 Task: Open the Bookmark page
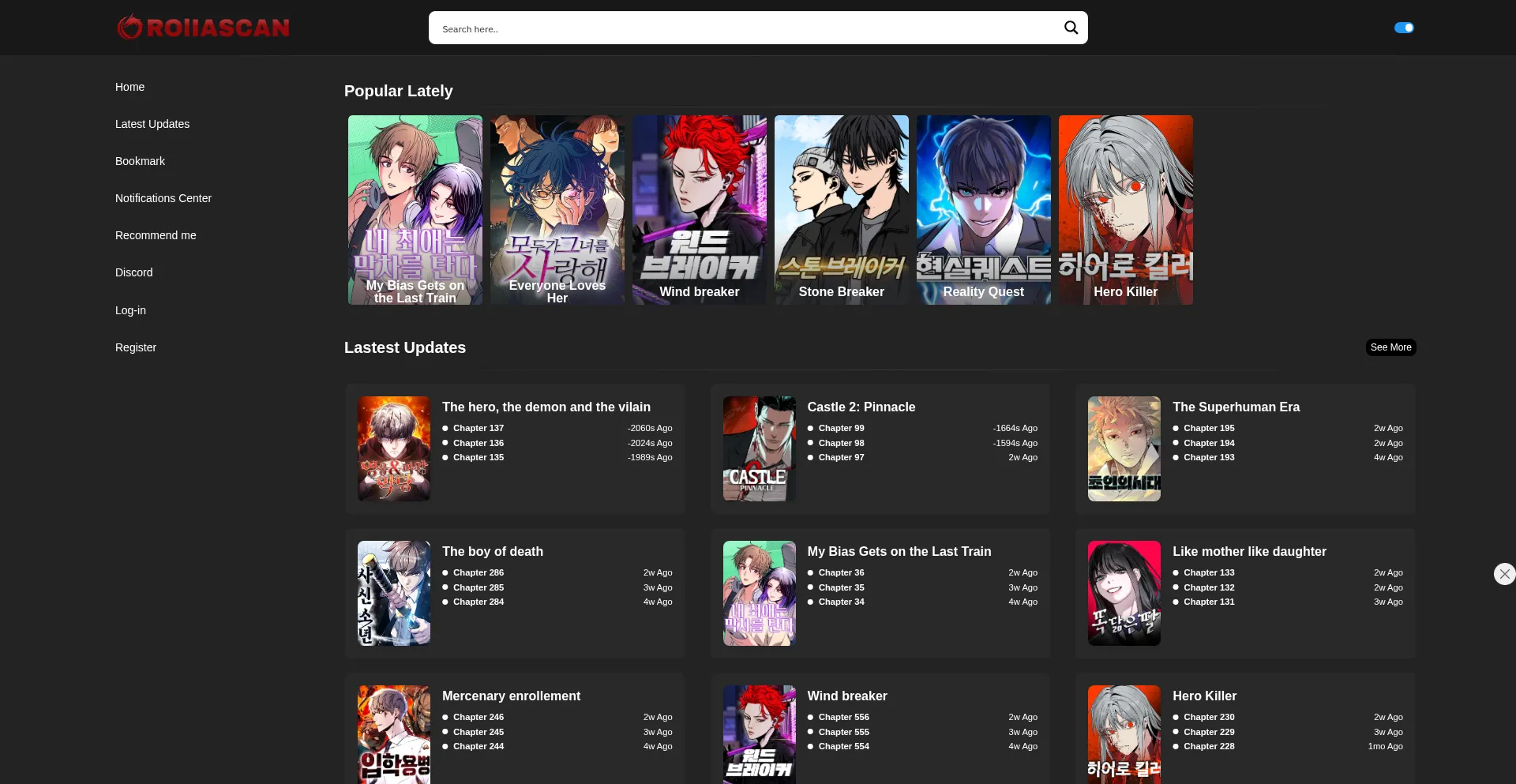(x=140, y=161)
